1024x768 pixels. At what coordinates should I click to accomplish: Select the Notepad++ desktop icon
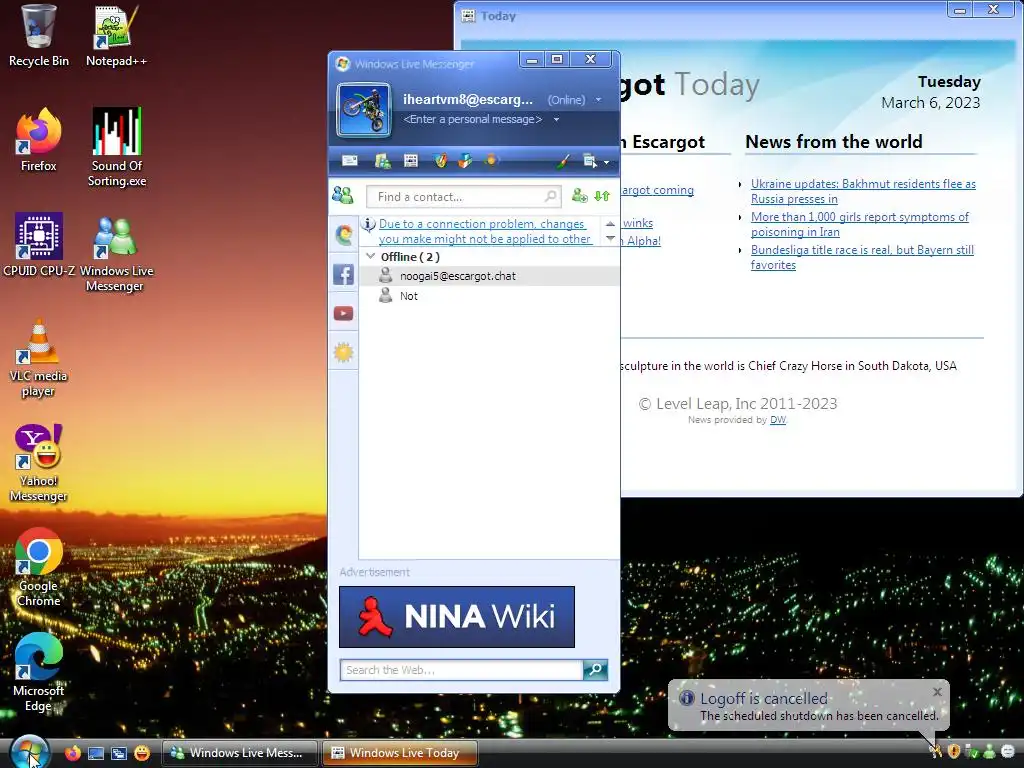(116, 35)
